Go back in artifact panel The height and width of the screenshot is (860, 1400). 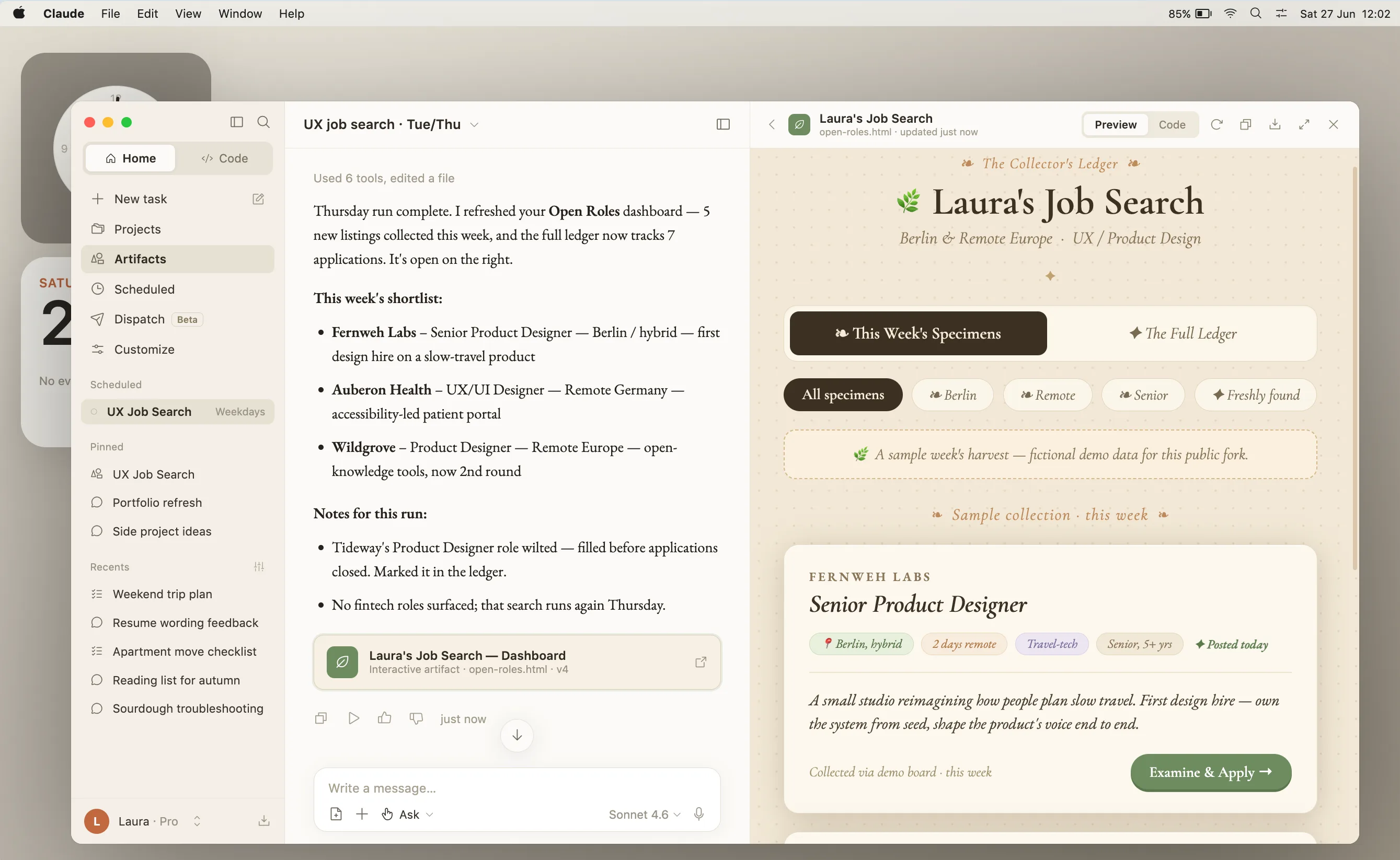(x=772, y=124)
